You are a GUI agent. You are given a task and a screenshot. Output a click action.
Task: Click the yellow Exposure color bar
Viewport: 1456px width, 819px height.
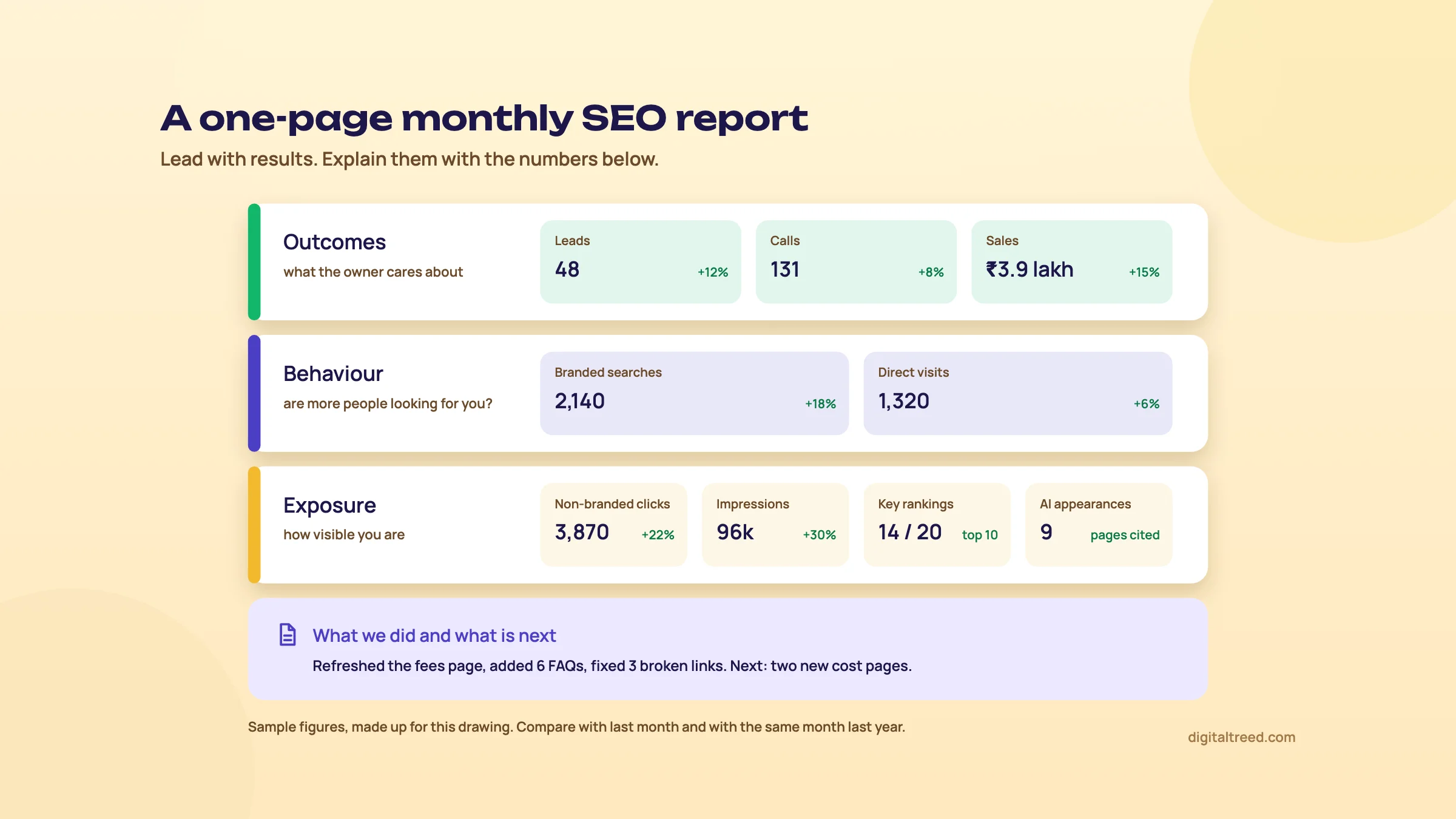[x=254, y=525]
